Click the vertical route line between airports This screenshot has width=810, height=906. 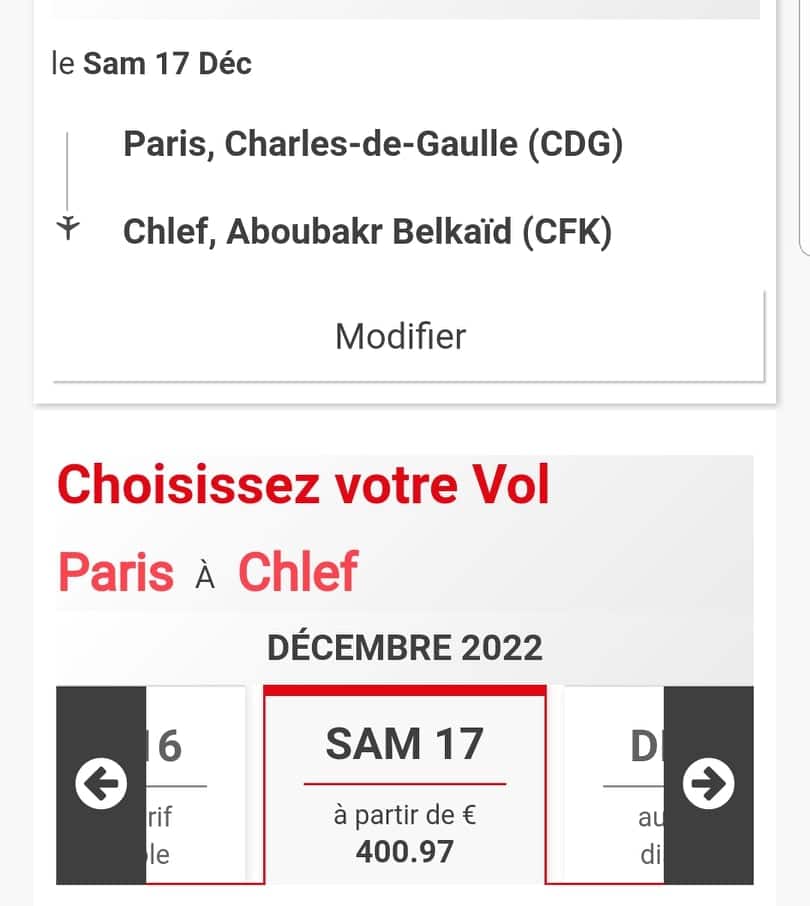click(67, 172)
